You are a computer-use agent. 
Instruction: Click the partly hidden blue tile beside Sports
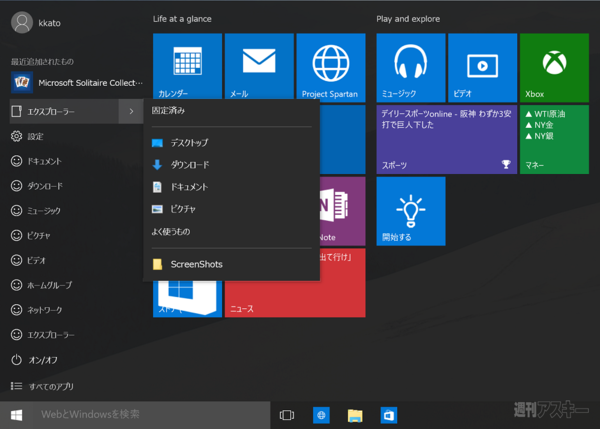pos(342,140)
